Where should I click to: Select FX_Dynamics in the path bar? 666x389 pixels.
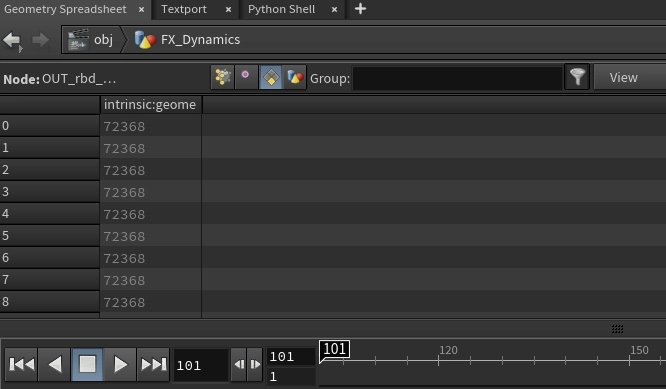(x=200, y=39)
